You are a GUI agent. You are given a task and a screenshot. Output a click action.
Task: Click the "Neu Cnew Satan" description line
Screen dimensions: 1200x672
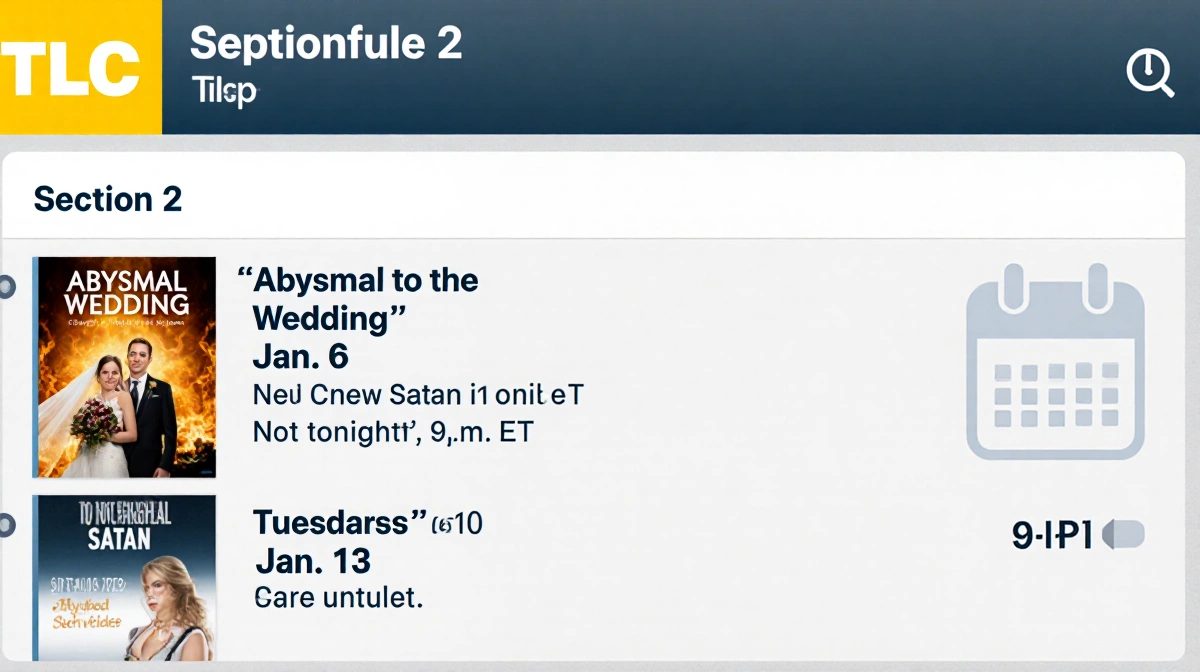coord(417,394)
